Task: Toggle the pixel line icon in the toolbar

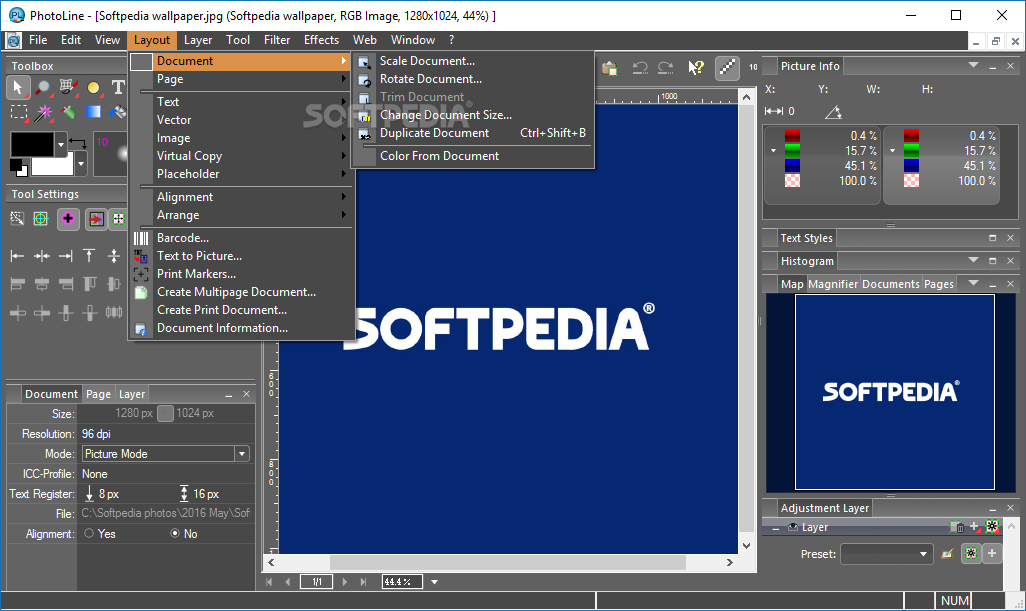Action: (727, 67)
